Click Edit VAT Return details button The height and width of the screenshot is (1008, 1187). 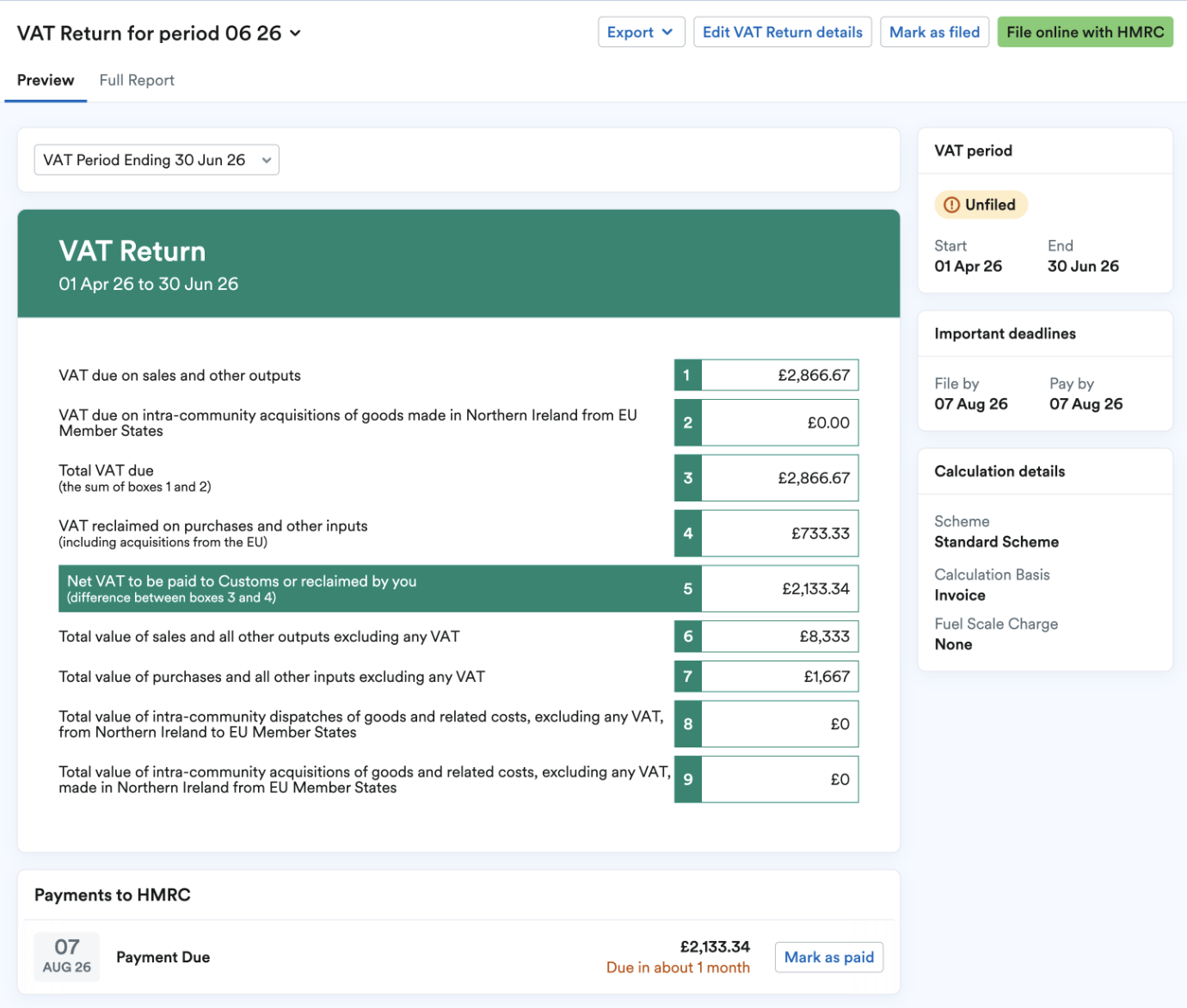pos(782,33)
